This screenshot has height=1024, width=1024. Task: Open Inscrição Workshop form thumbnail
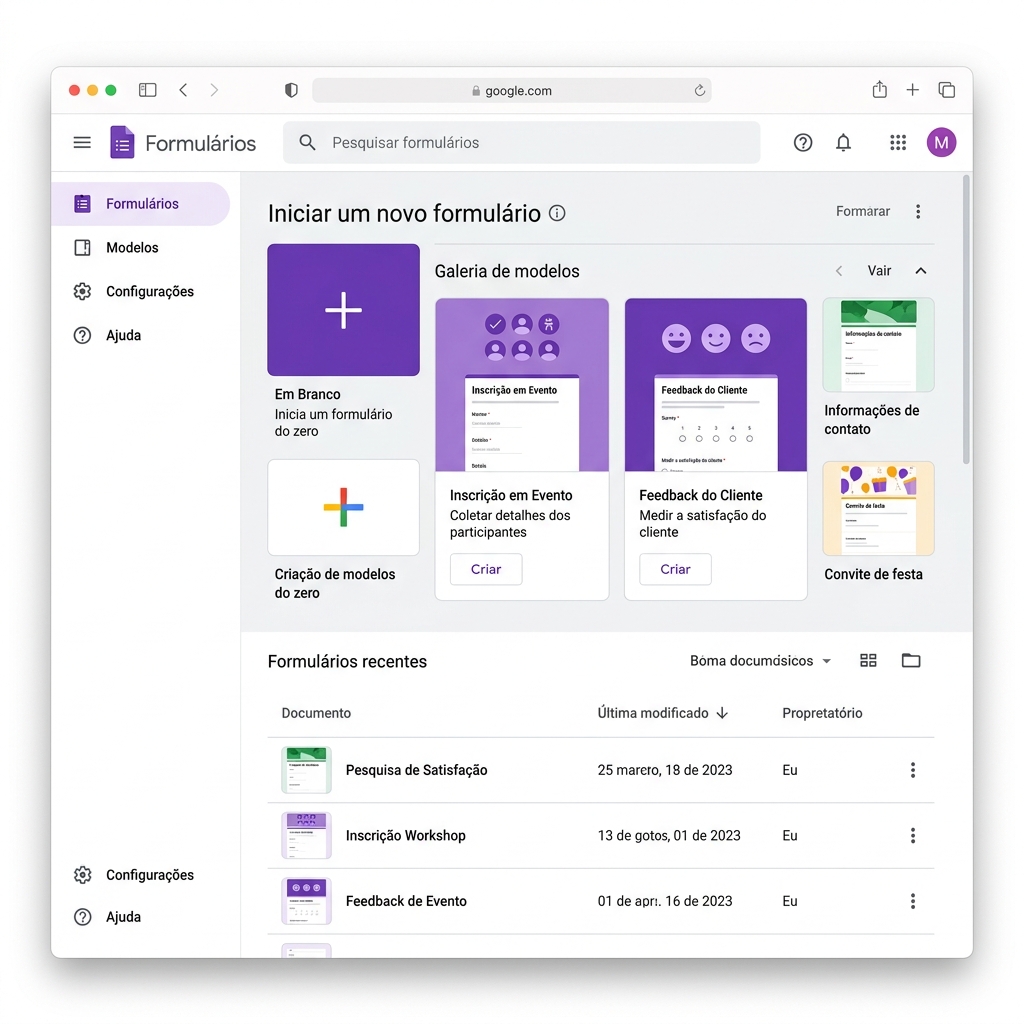[306, 835]
